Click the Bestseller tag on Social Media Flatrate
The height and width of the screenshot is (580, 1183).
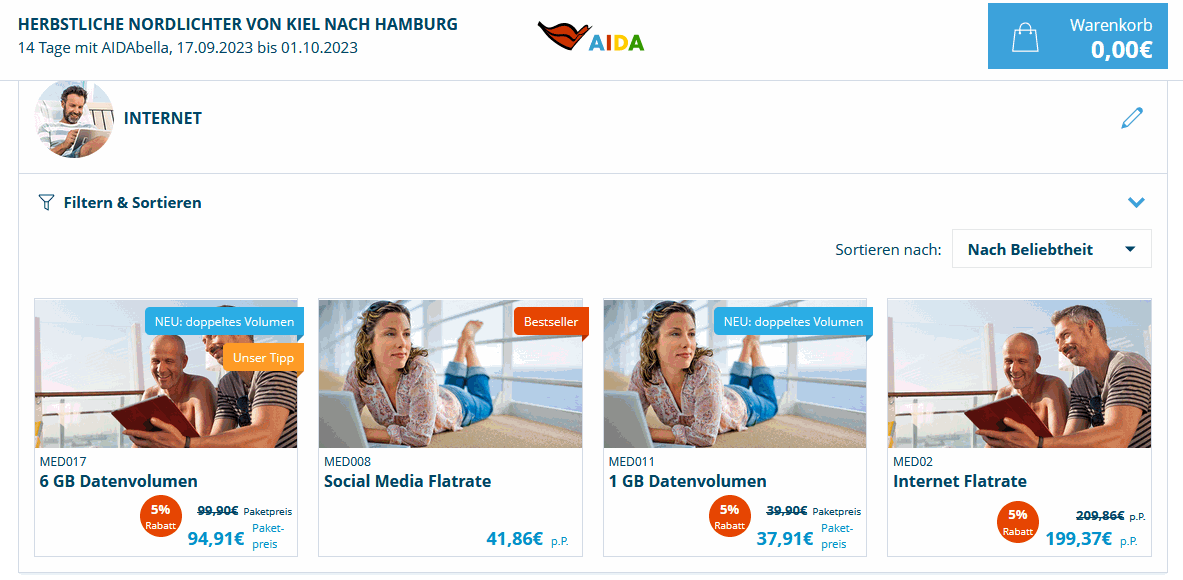551,322
